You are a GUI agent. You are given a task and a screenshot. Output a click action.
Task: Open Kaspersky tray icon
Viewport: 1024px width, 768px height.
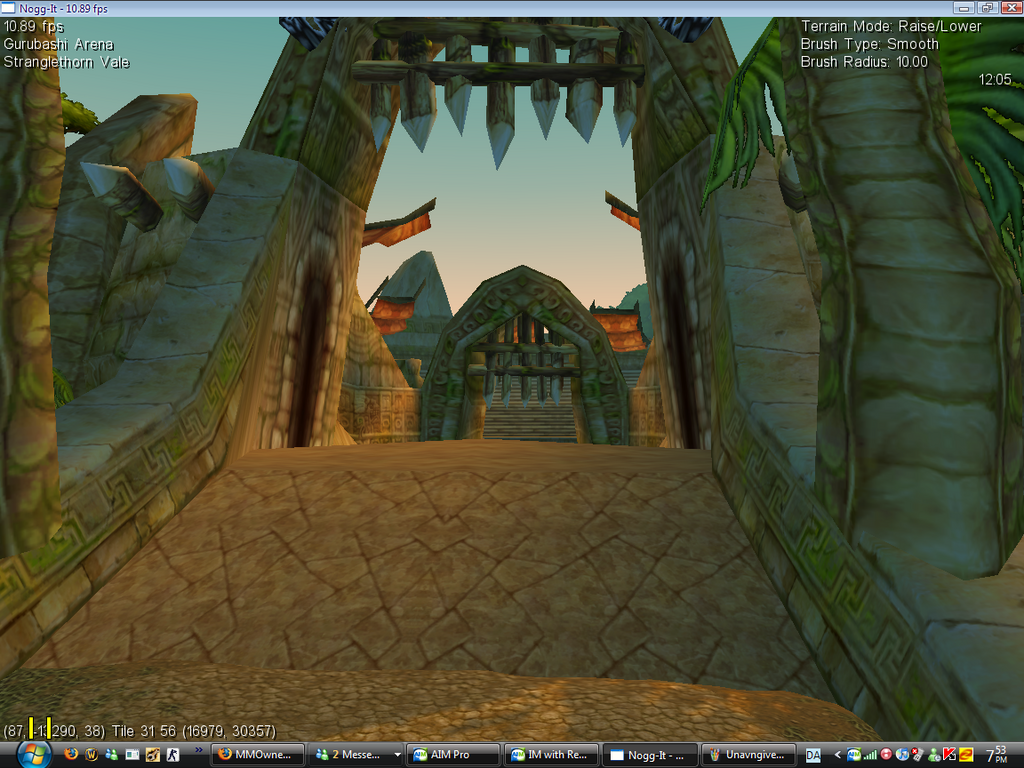point(950,755)
